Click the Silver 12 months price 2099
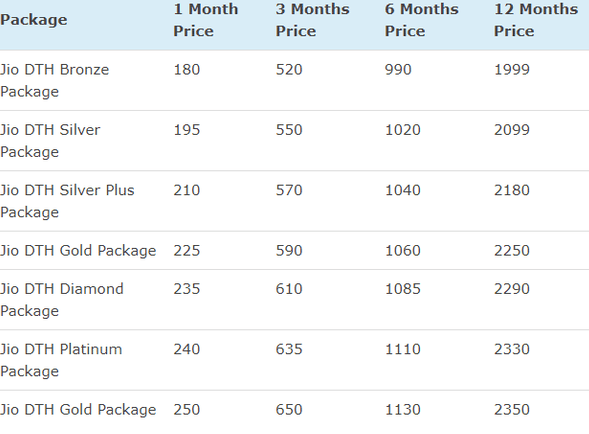The height and width of the screenshot is (434, 589). [x=512, y=130]
